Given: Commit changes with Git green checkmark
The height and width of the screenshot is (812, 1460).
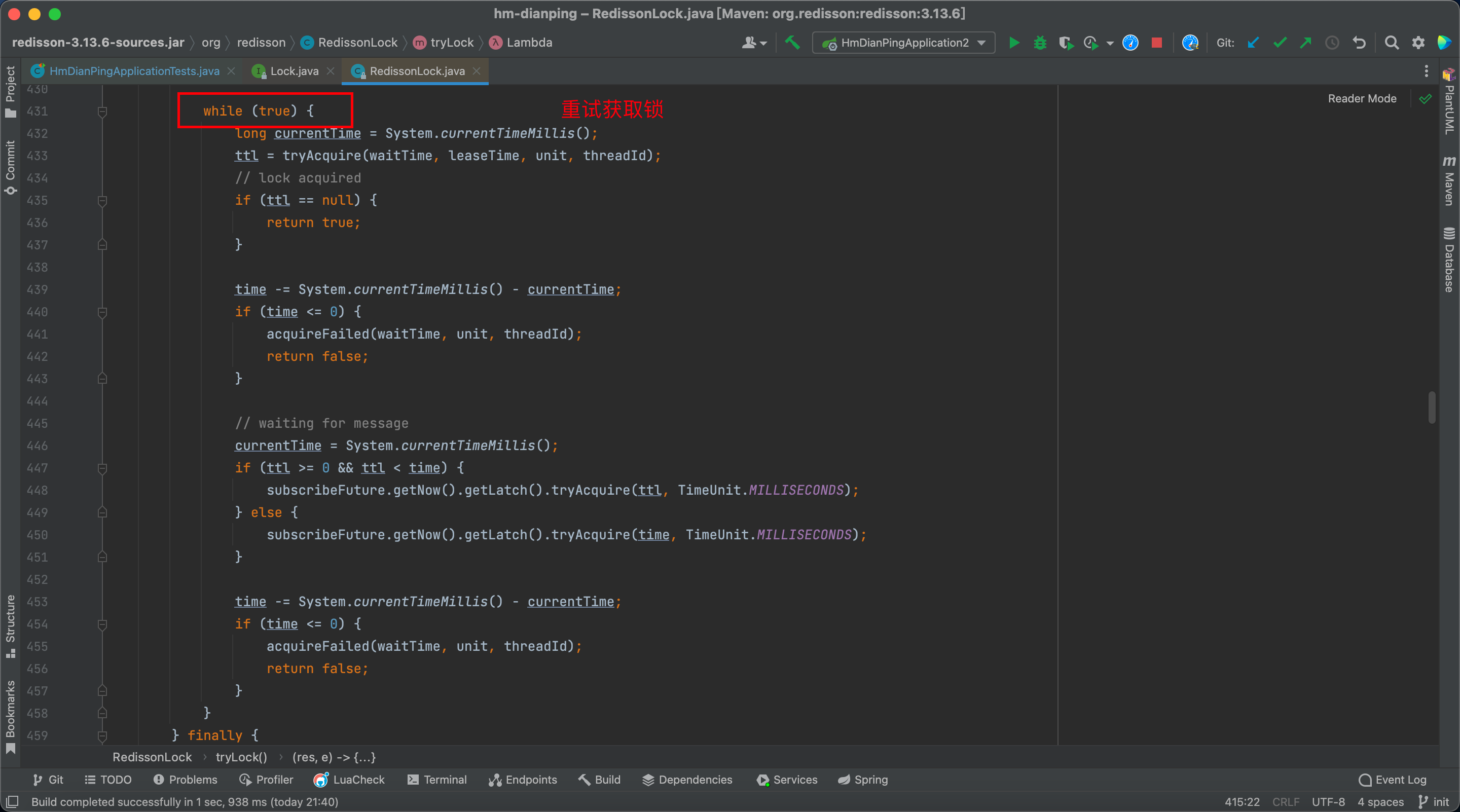Looking at the screenshot, I should [x=1279, y=43].
